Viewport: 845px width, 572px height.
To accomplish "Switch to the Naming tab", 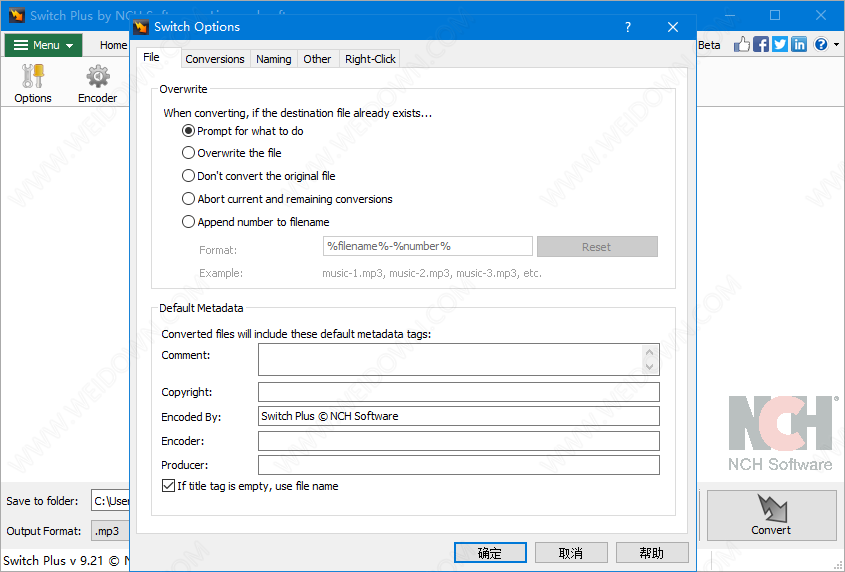I will [x=274, y=59].
